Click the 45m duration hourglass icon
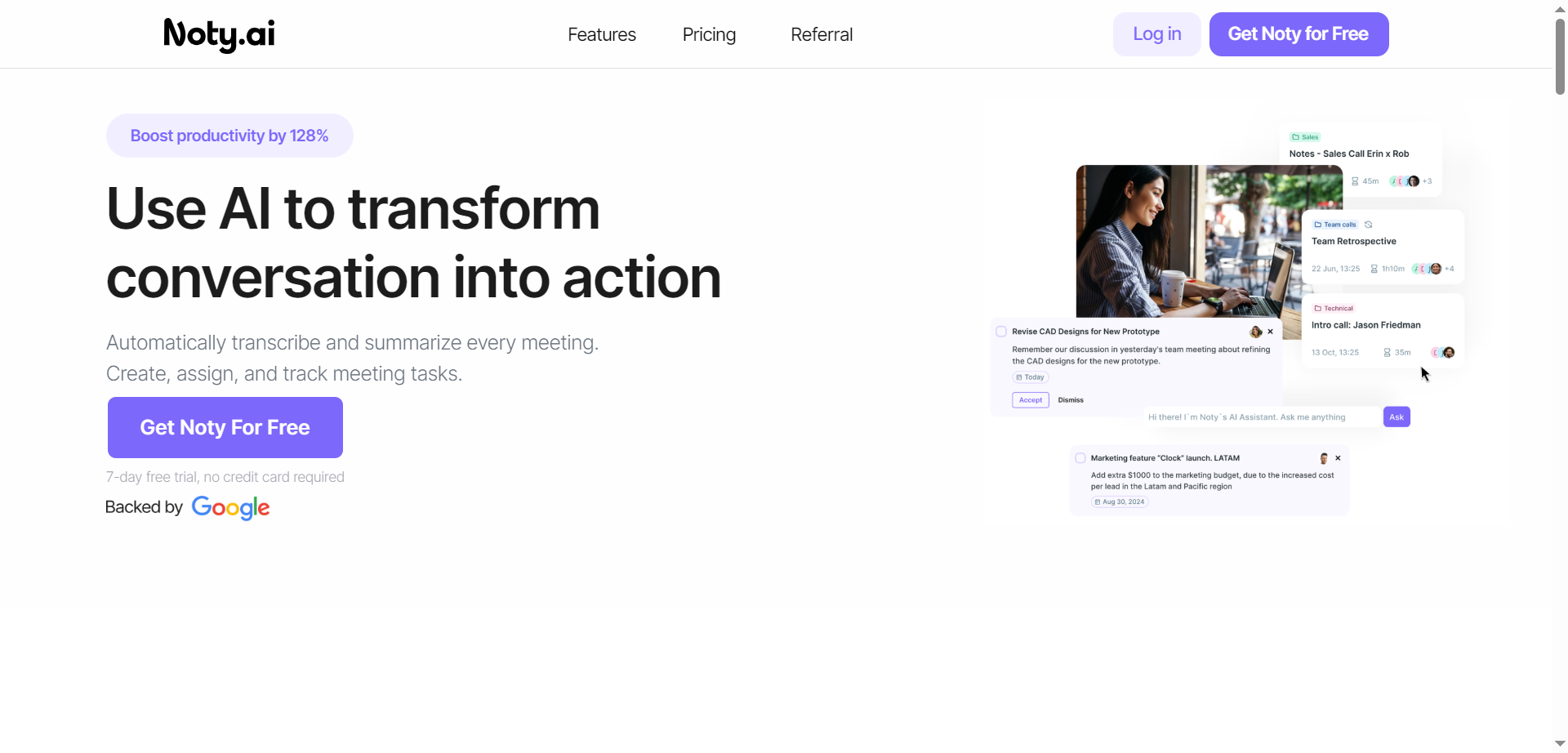 tap(1356, 181)
